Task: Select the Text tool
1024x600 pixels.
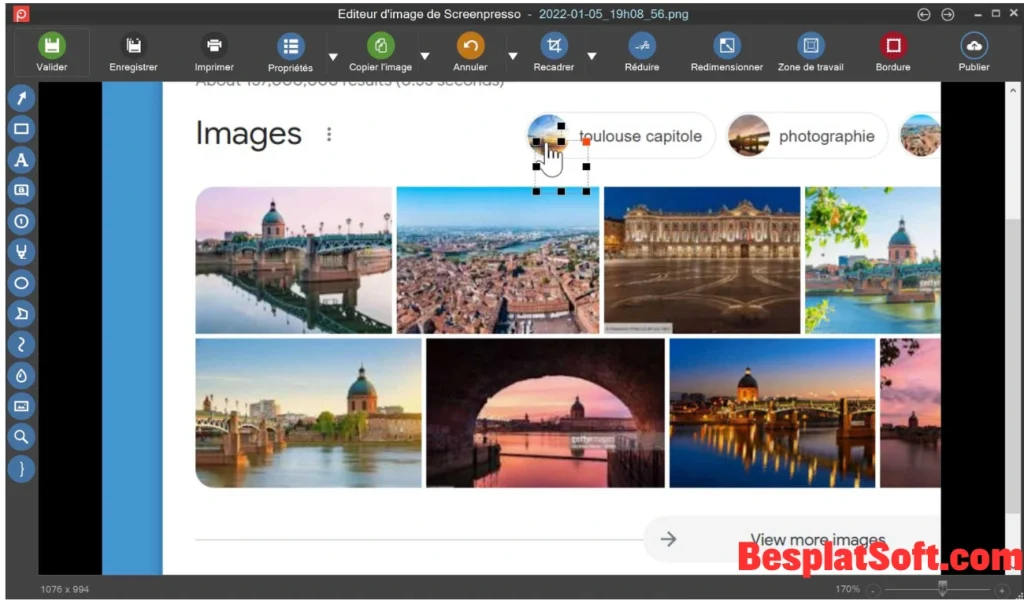Action: click(x=21, y=160)
